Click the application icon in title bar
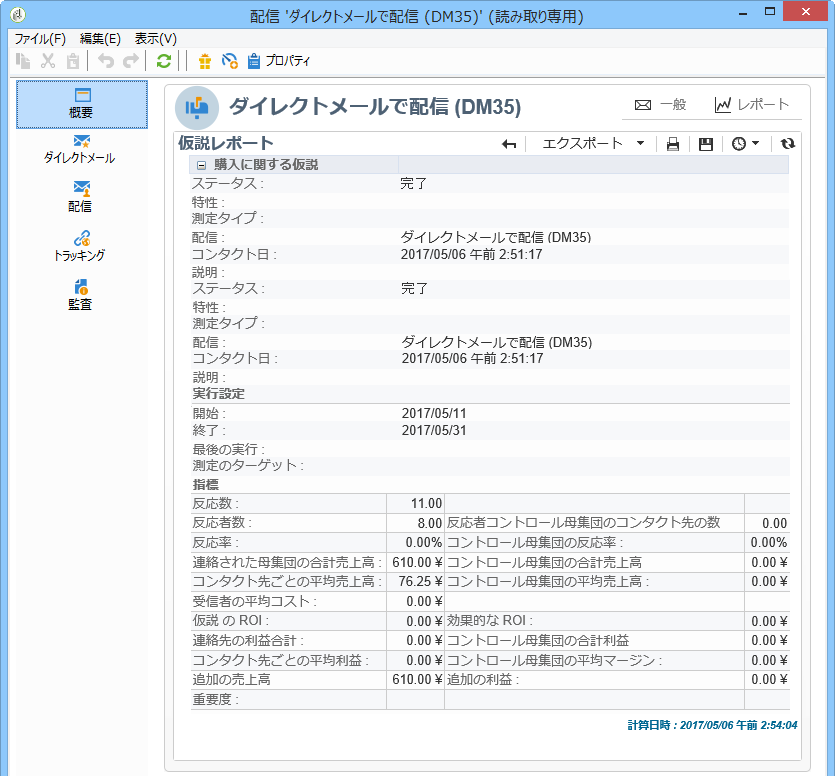This screenshot has height=776, width=840. click(x=18, y=14)
